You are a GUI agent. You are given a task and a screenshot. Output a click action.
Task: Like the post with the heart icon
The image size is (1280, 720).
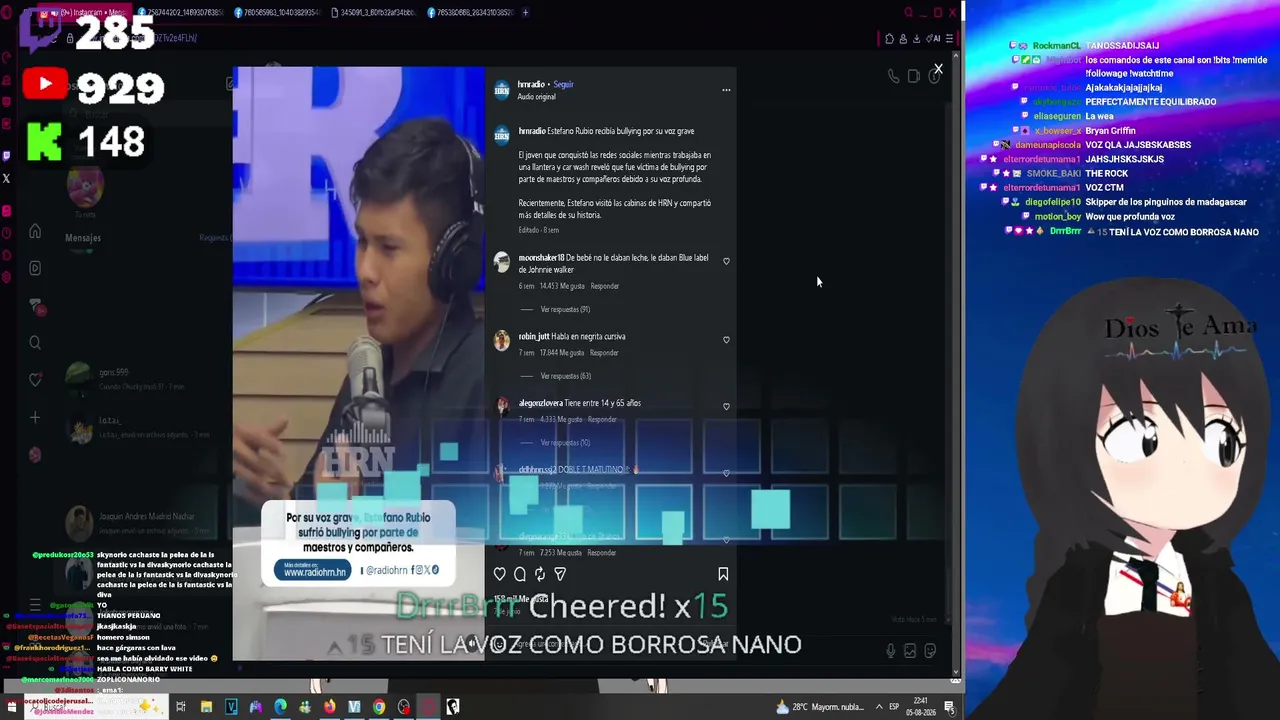[x=500, y=574]
